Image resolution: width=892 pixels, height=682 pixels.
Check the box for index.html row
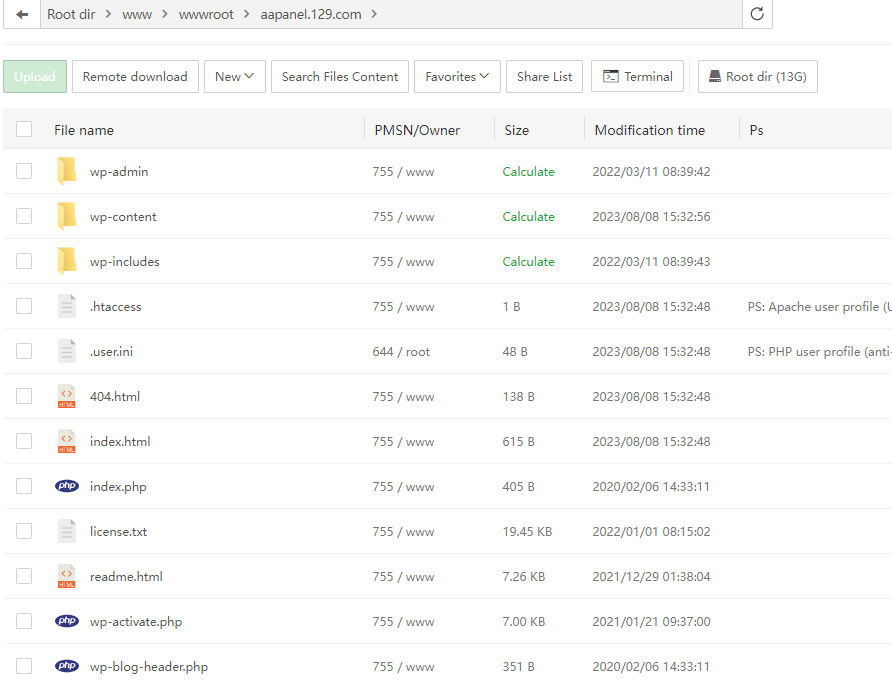(24, 441)
